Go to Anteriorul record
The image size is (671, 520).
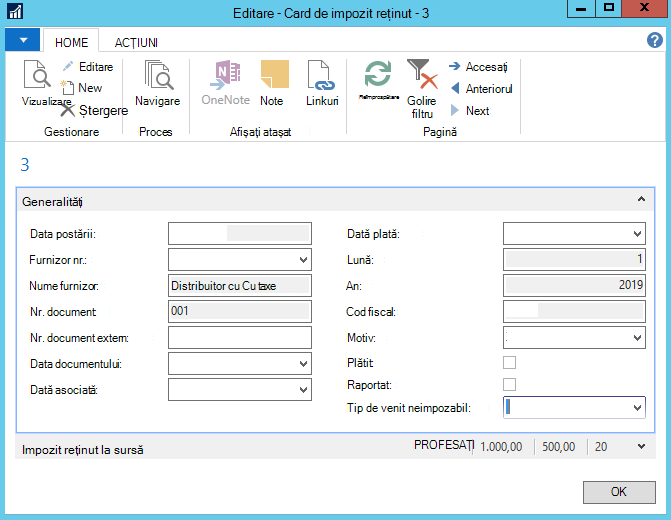481,89
